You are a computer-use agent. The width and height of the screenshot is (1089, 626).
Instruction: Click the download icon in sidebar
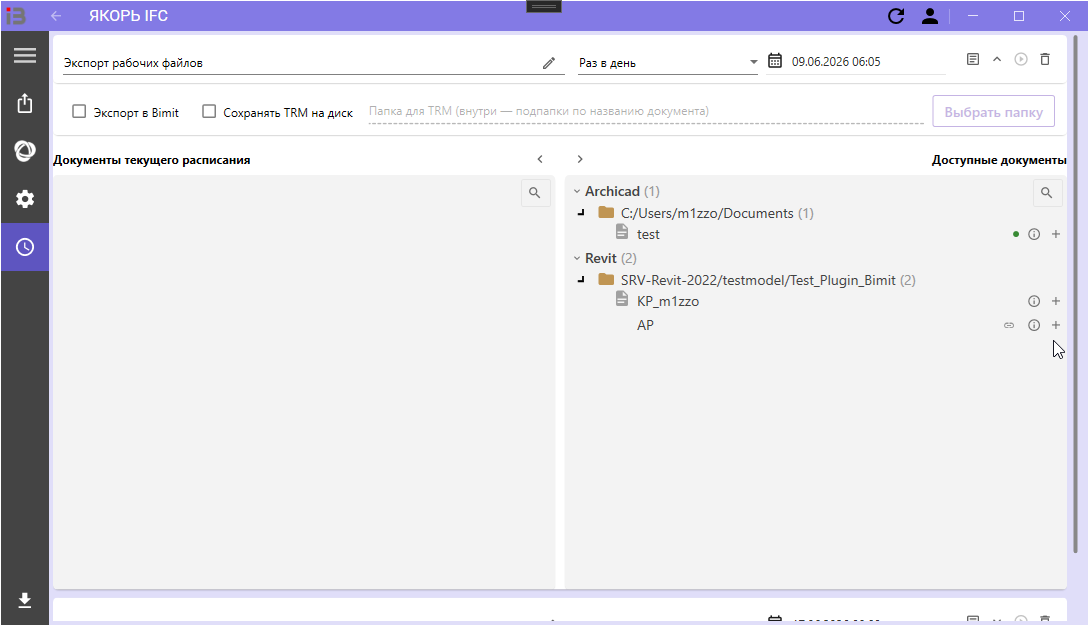point(25,600)
